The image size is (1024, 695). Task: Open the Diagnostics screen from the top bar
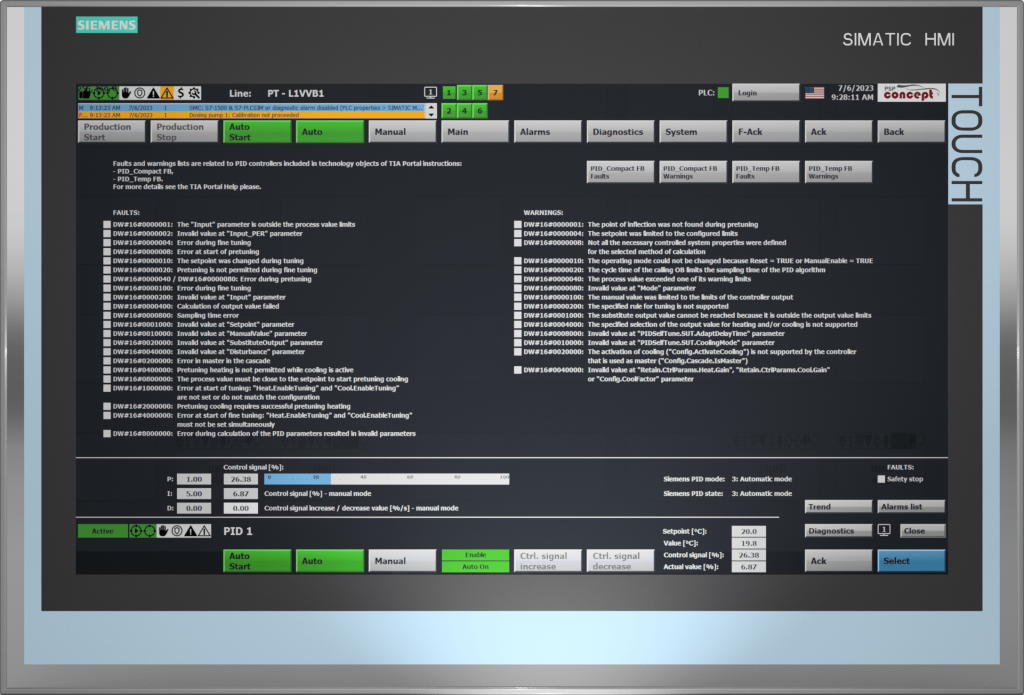coord(620,131)
